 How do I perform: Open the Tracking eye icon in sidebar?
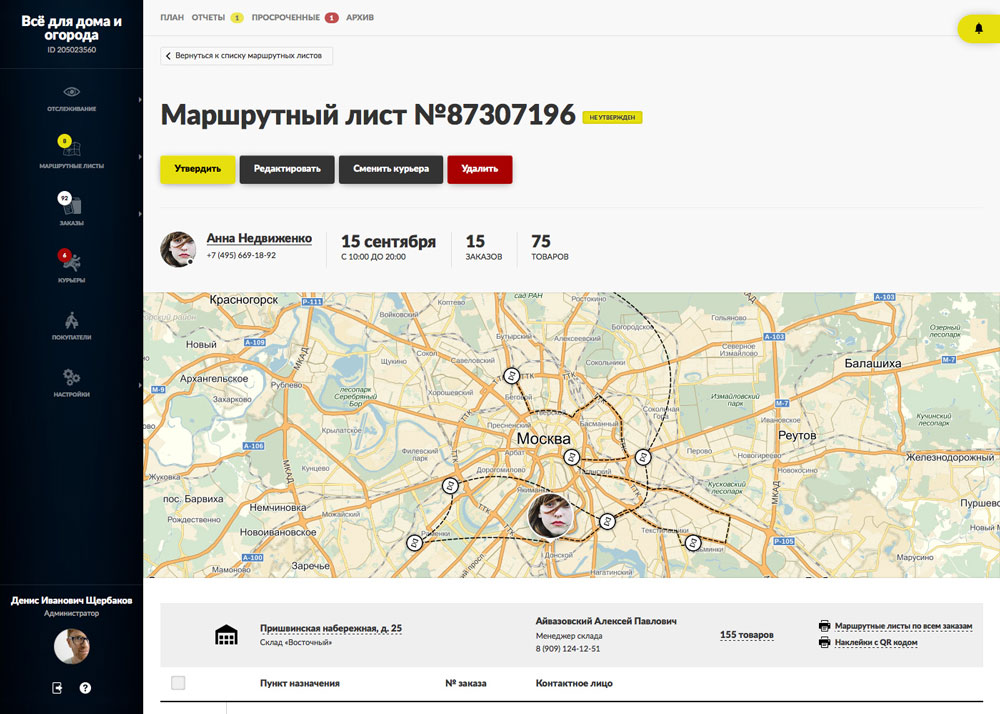tap(71, 92)
